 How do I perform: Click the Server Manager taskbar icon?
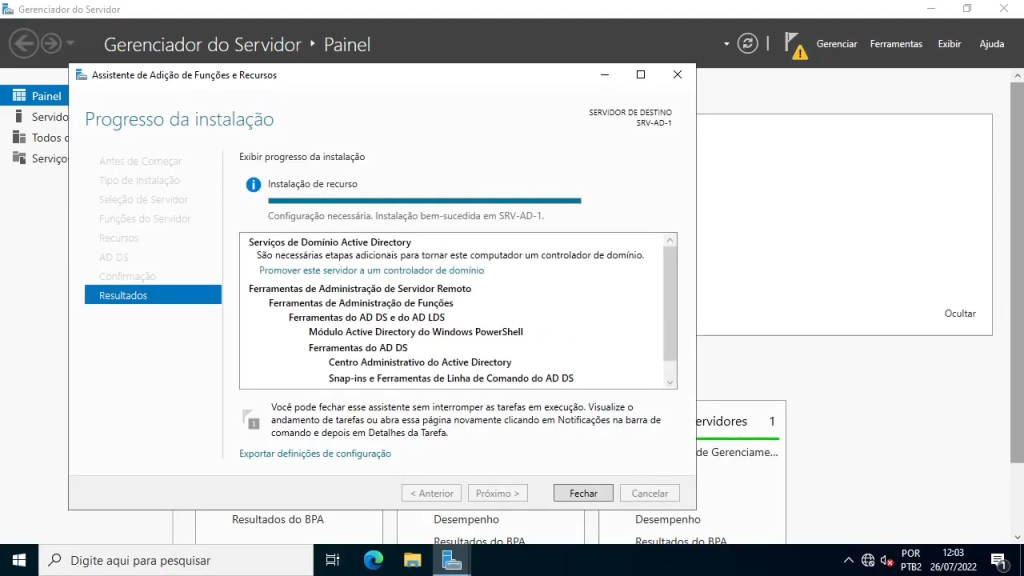click(451, 560)
